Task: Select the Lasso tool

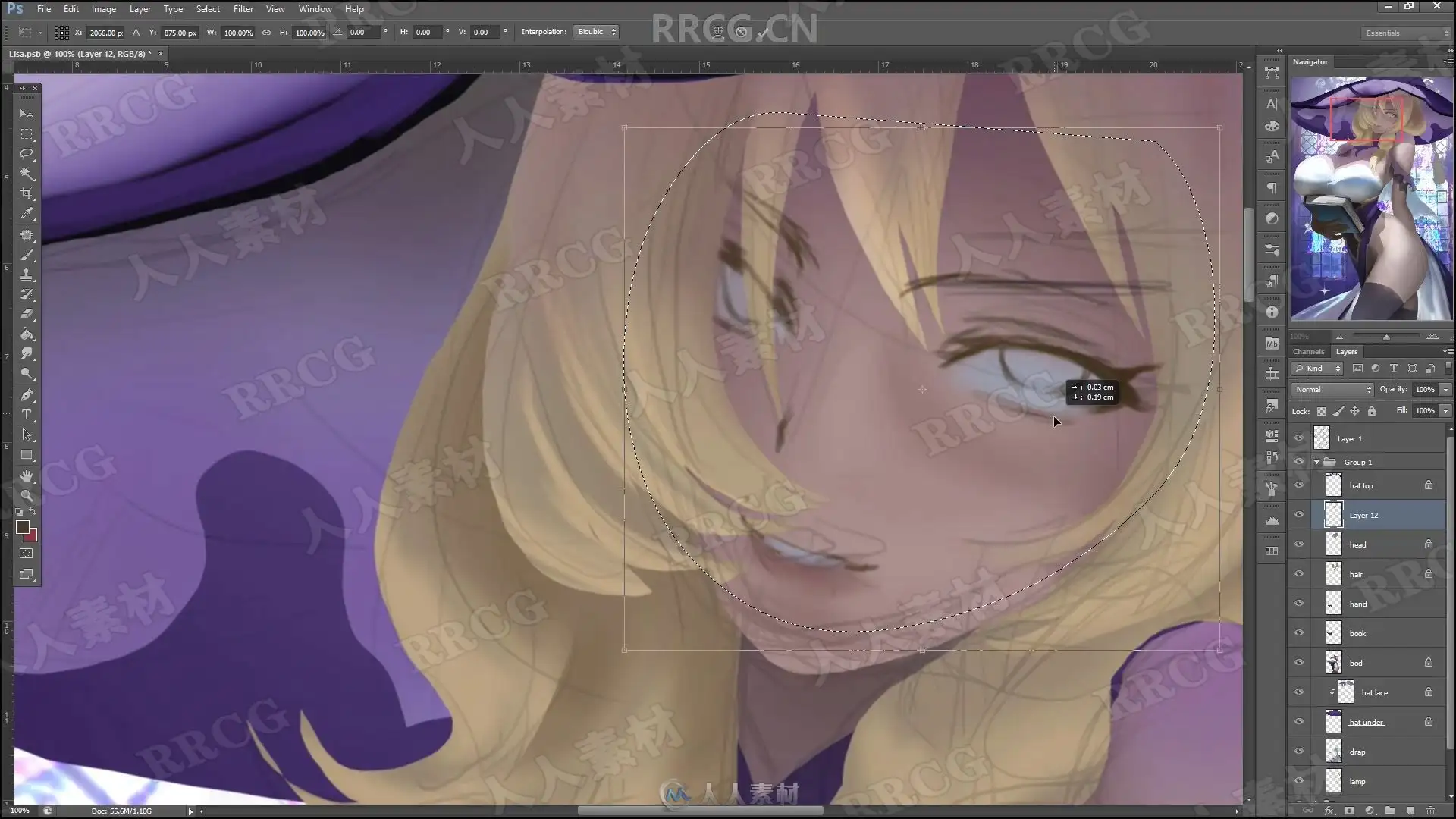Action: click(27, 154)
